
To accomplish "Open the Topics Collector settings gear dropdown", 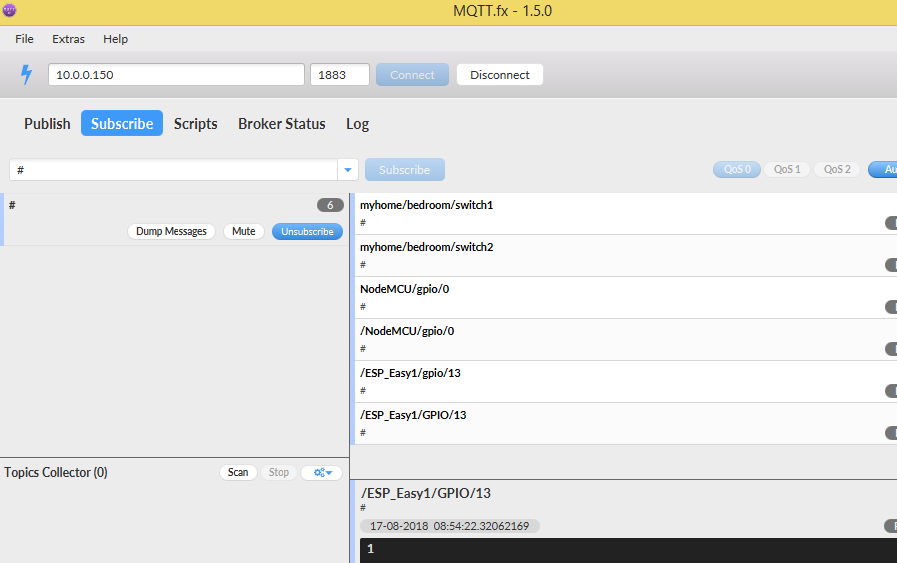I will 322,473.
